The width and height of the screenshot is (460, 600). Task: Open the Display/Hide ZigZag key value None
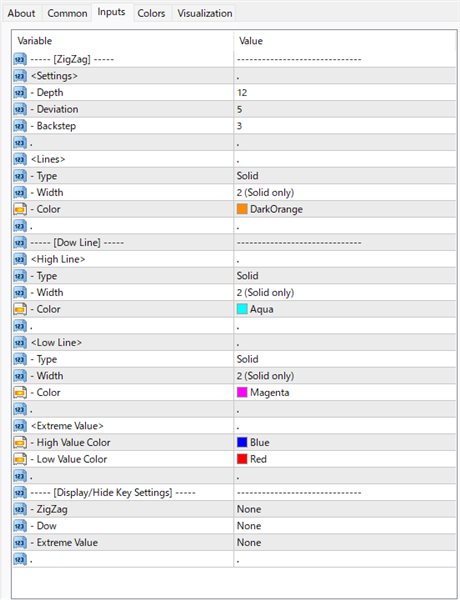345,509
